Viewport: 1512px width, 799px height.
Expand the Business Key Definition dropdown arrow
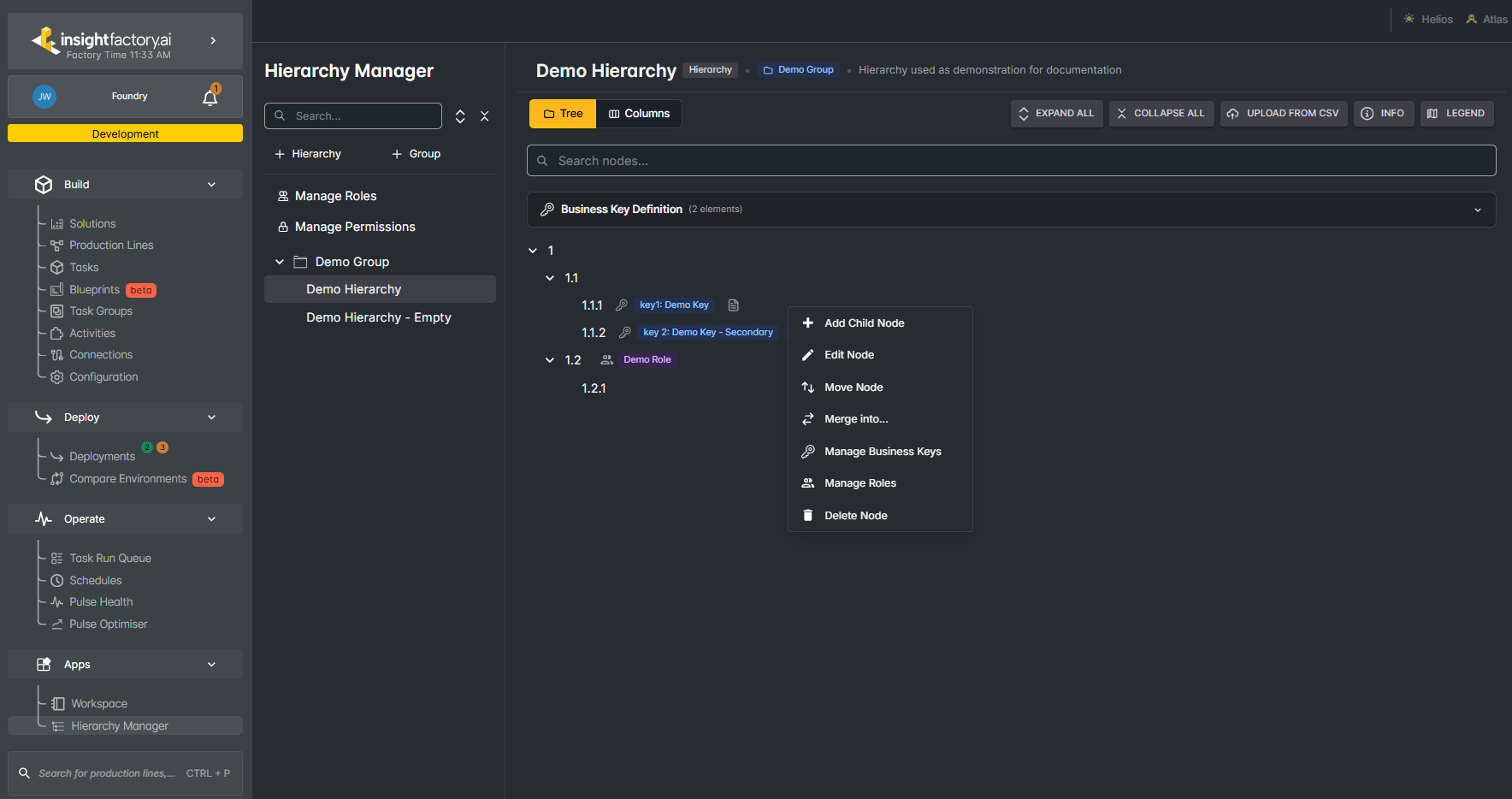coord(1478,210)
